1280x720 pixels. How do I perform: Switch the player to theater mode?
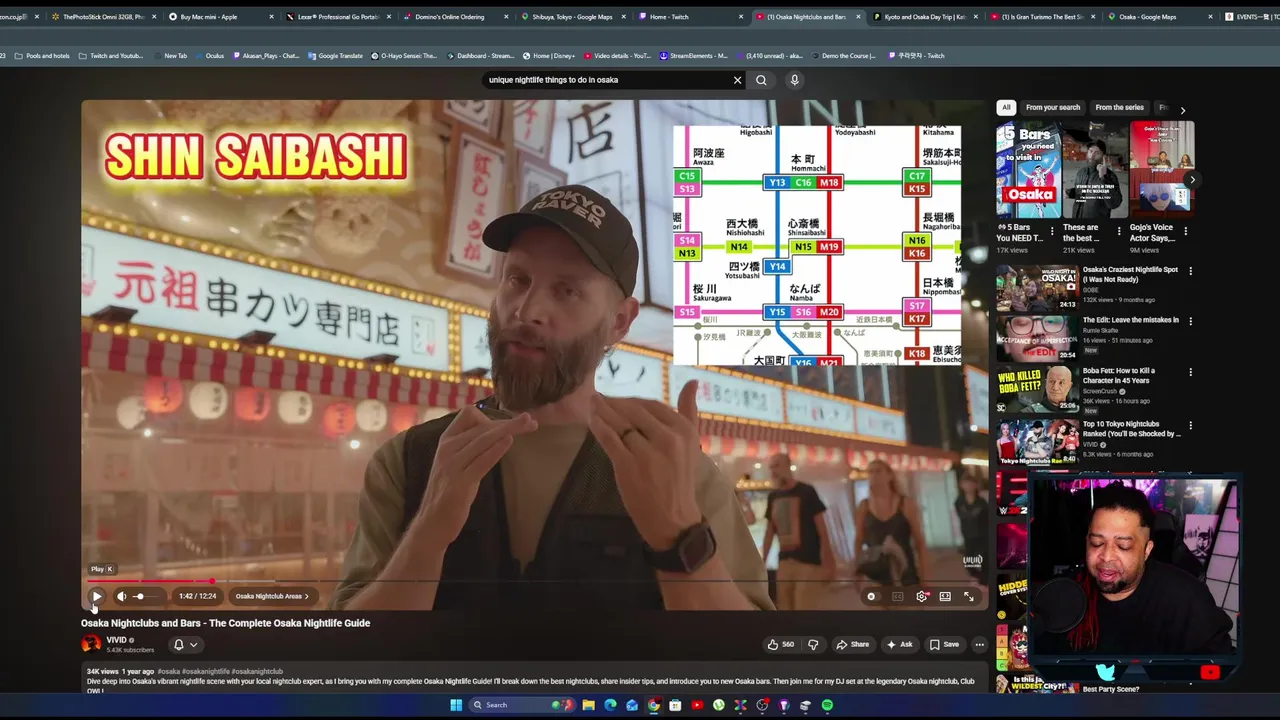click(945, 596)
